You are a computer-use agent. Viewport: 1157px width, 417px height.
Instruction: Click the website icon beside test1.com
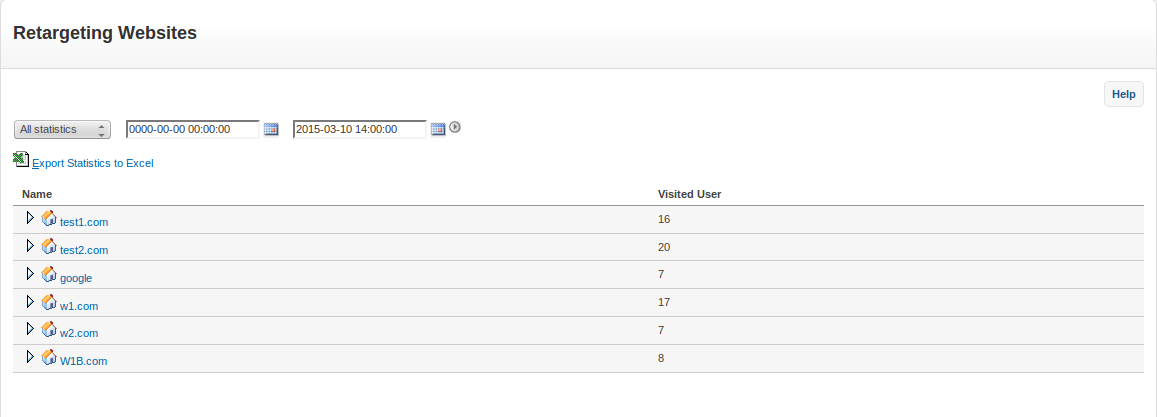point(49,218)
